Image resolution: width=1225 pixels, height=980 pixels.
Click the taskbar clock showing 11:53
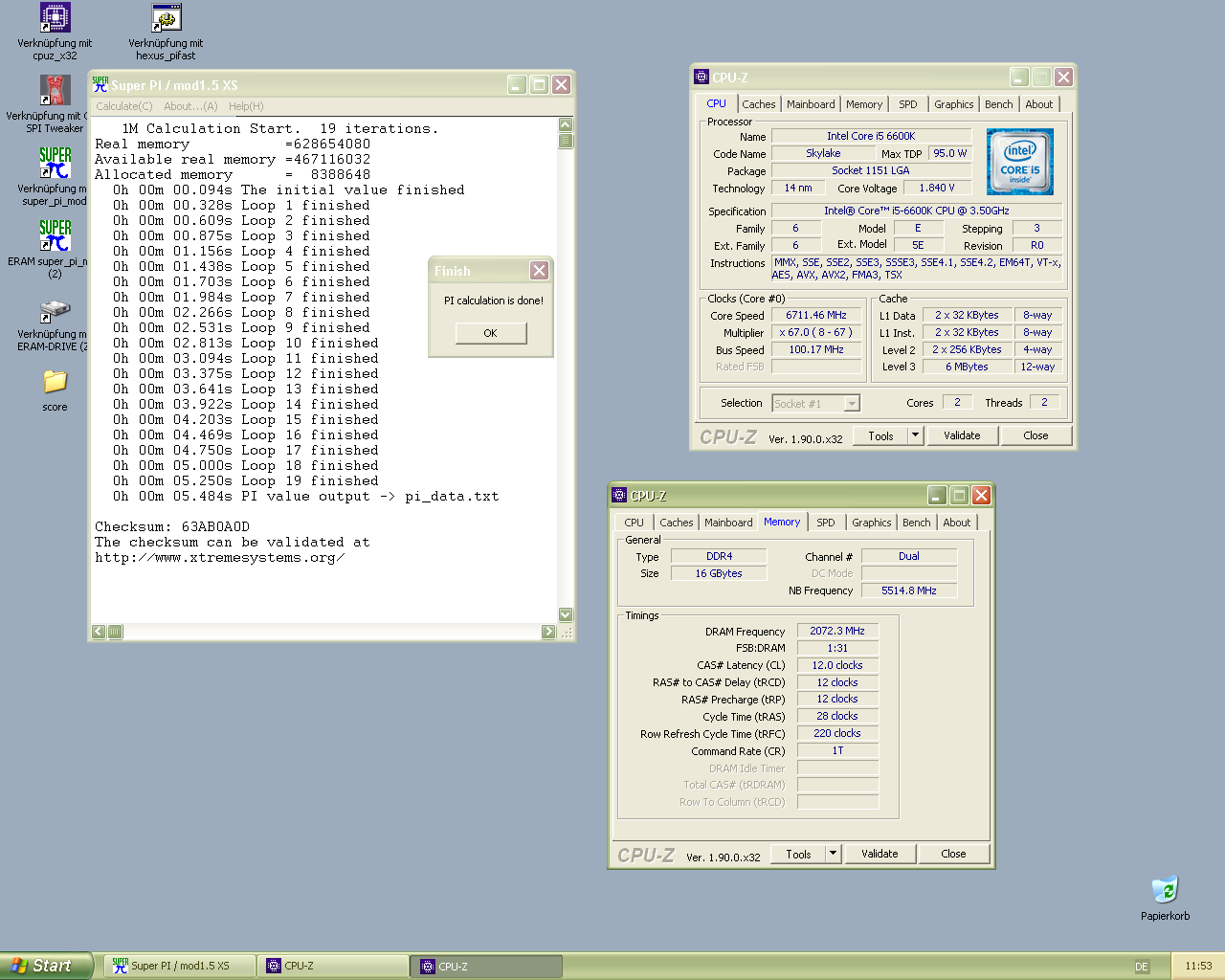pyautogui.click(x=1198, y=967)
